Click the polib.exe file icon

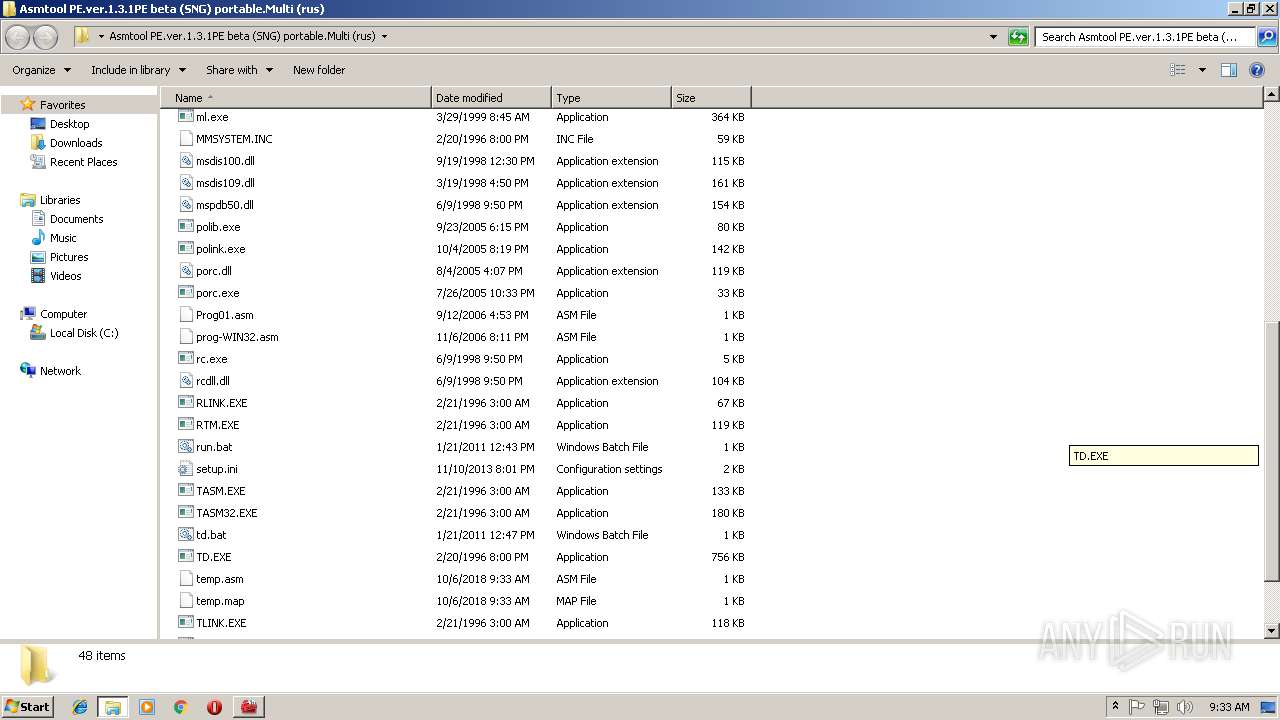coord(185,227)
